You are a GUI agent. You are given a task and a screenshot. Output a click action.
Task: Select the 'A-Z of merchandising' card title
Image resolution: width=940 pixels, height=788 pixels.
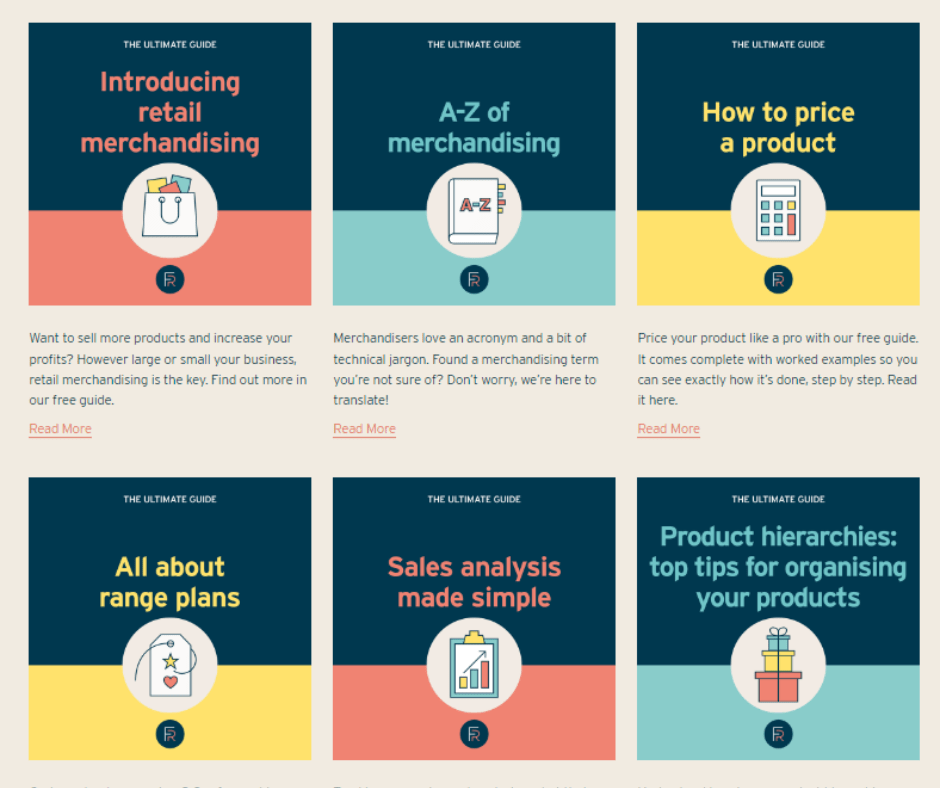[474, 127]
